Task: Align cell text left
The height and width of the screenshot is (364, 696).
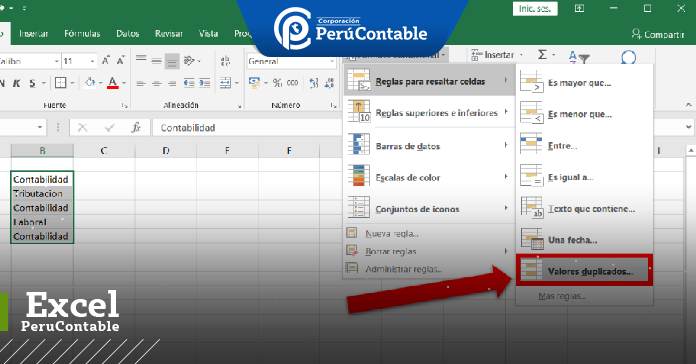Action: tap(141, 83)
